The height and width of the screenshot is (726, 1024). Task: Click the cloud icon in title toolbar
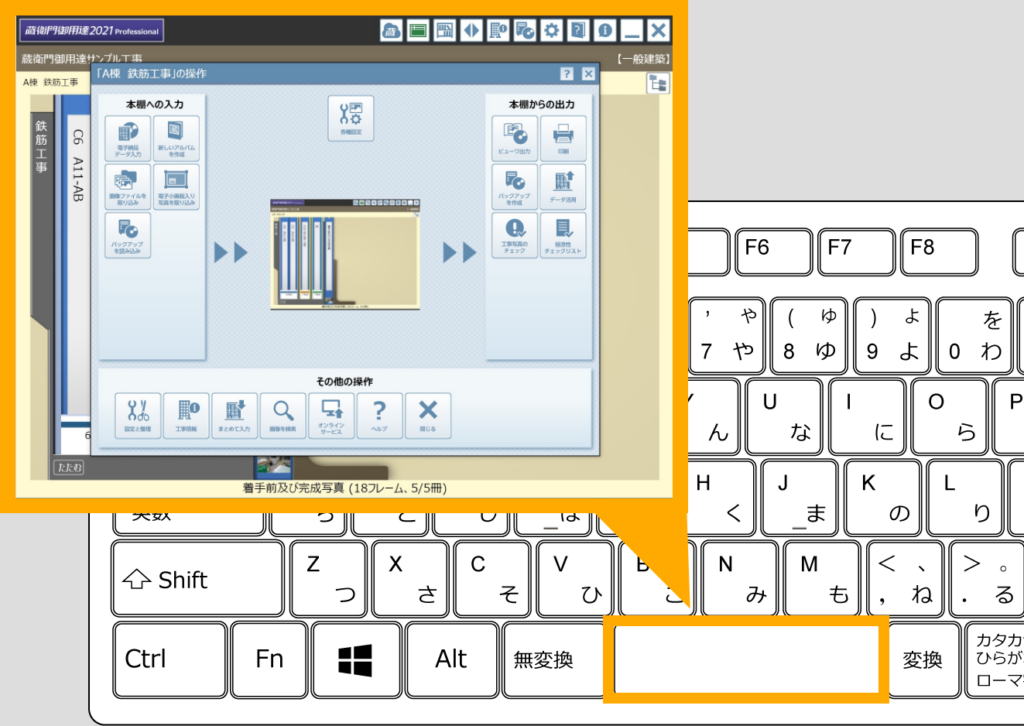392,31
